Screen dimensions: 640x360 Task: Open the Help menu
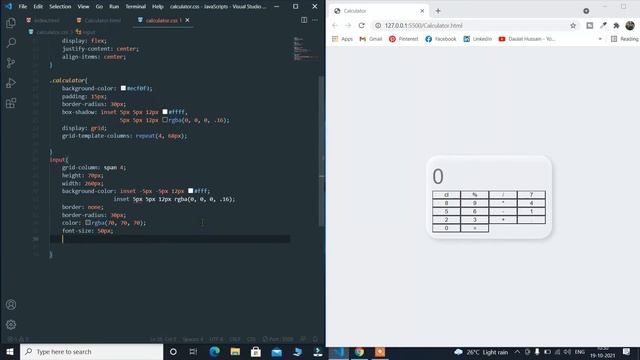[x=158, y=7]
